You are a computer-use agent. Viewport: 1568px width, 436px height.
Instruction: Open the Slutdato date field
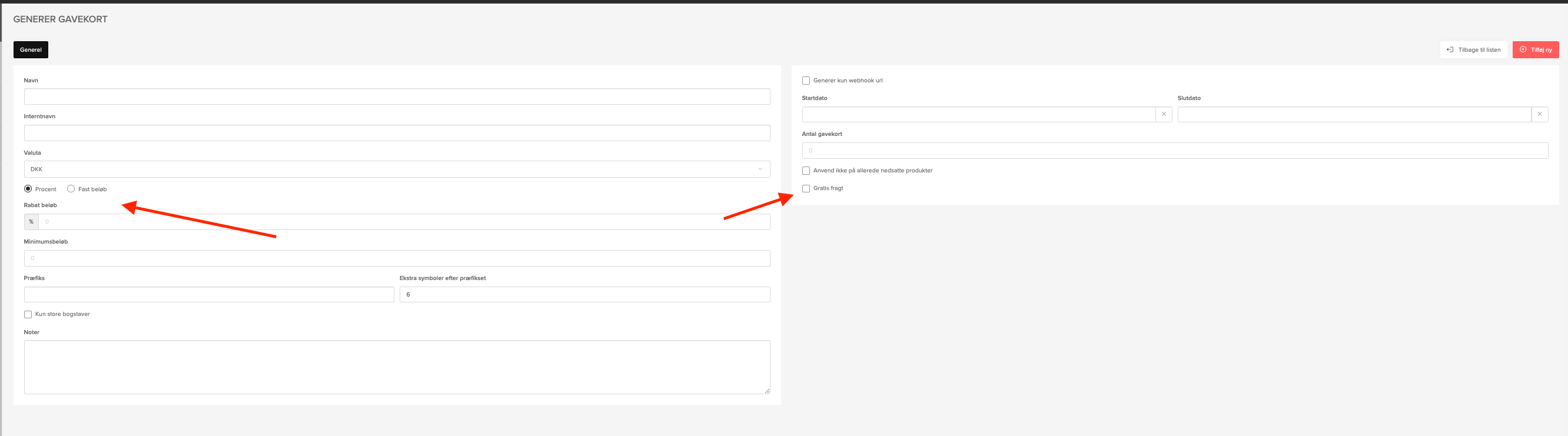tap(1354, 114)
